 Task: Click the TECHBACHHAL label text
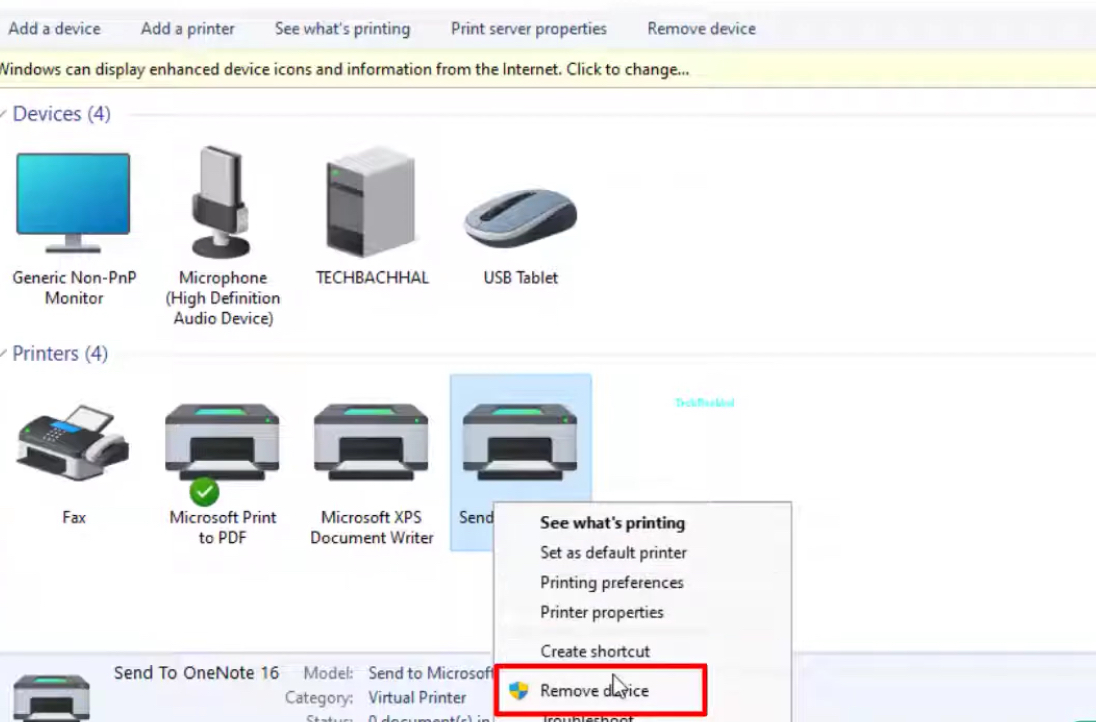372,278
